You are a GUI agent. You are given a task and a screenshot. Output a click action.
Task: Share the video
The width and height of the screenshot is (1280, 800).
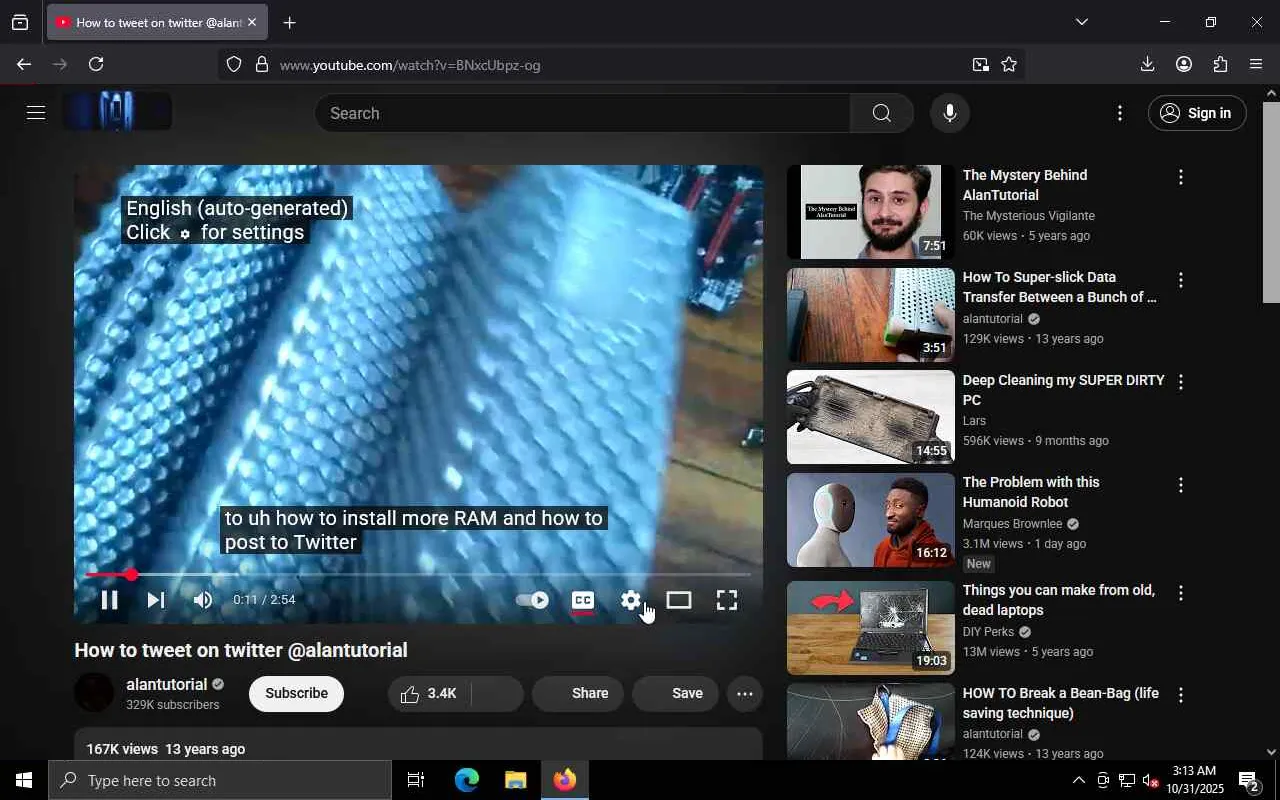578,693
